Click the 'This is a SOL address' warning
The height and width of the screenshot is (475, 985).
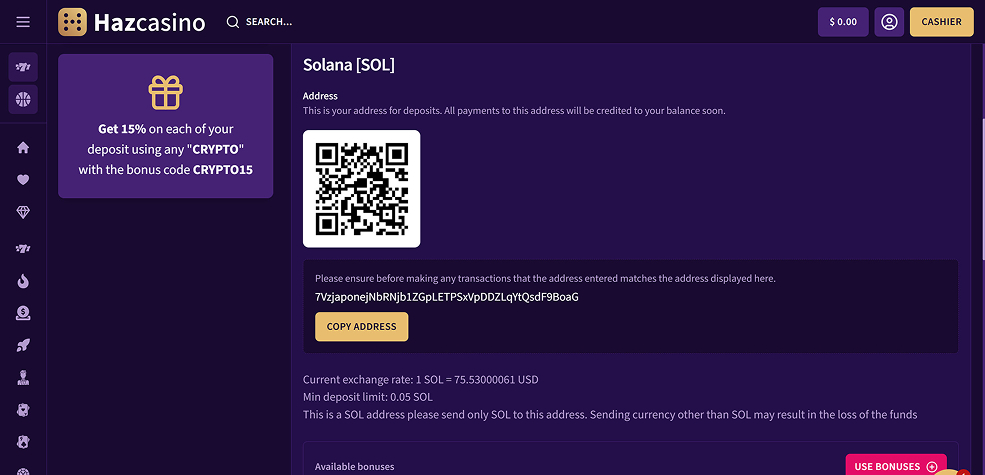click(x=610, y=415)
